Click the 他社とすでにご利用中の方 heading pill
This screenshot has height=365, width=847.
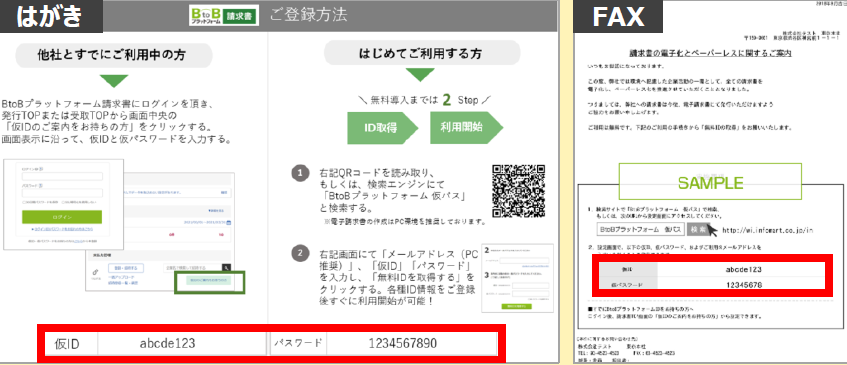coord(114,55)
